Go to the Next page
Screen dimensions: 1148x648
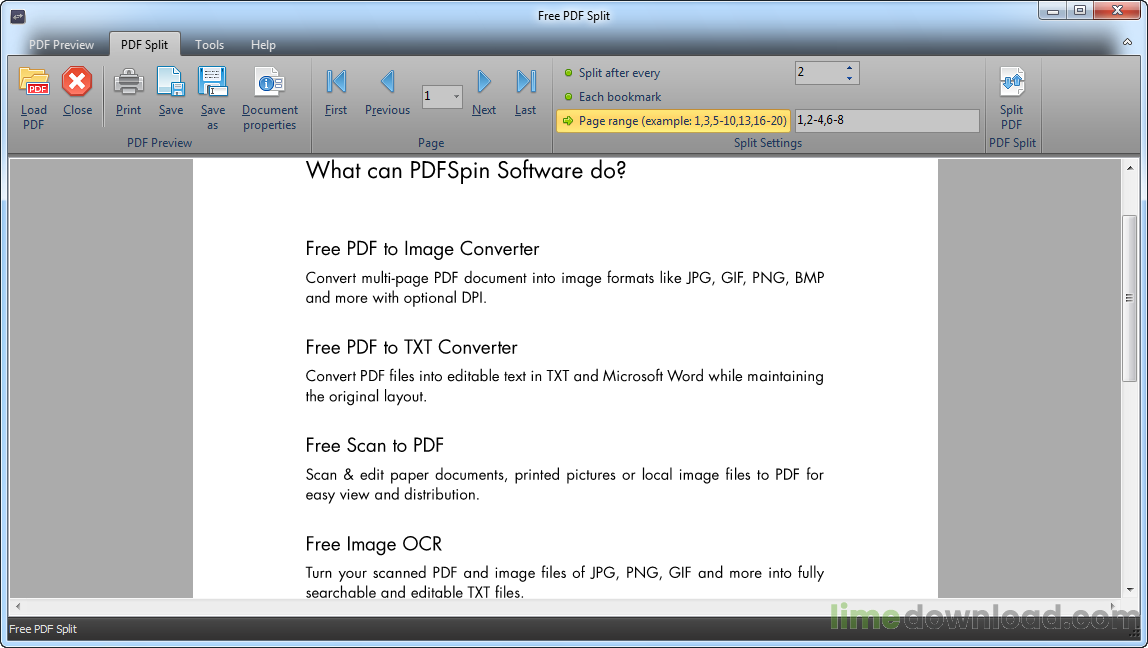tap(484, 83)
